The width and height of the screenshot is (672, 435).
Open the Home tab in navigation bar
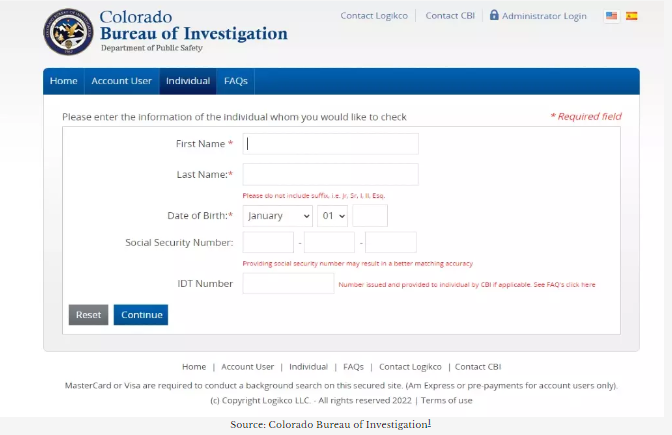pos(63,81)
